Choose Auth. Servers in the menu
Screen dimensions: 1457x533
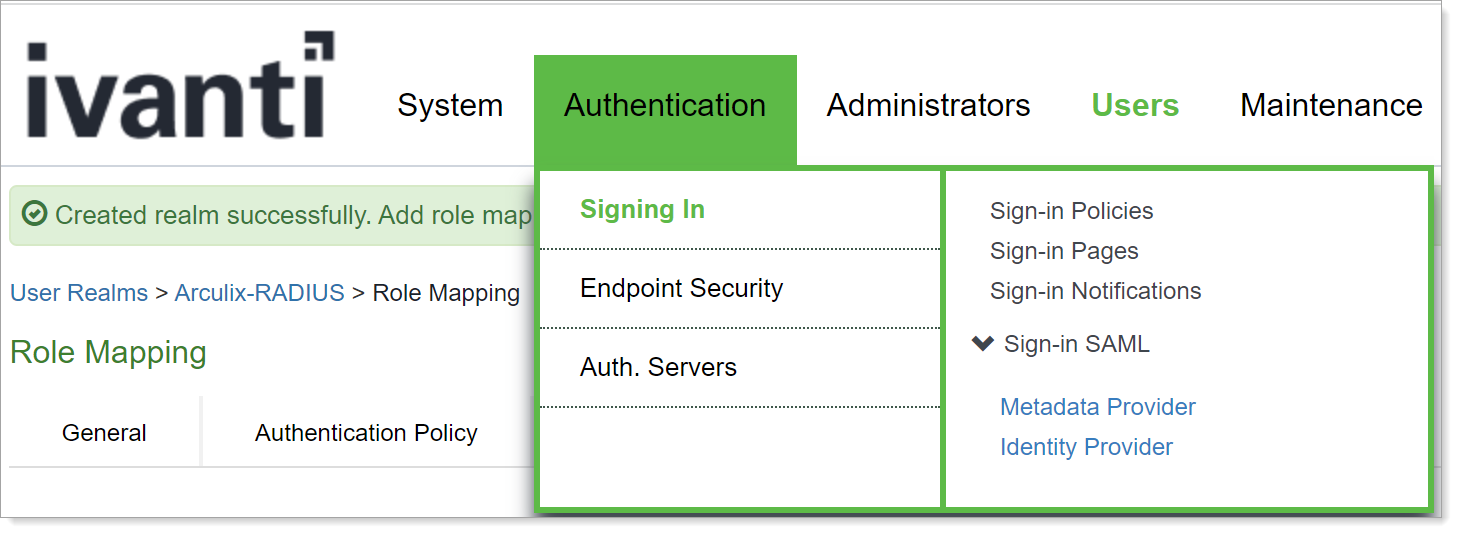(658, 368)
